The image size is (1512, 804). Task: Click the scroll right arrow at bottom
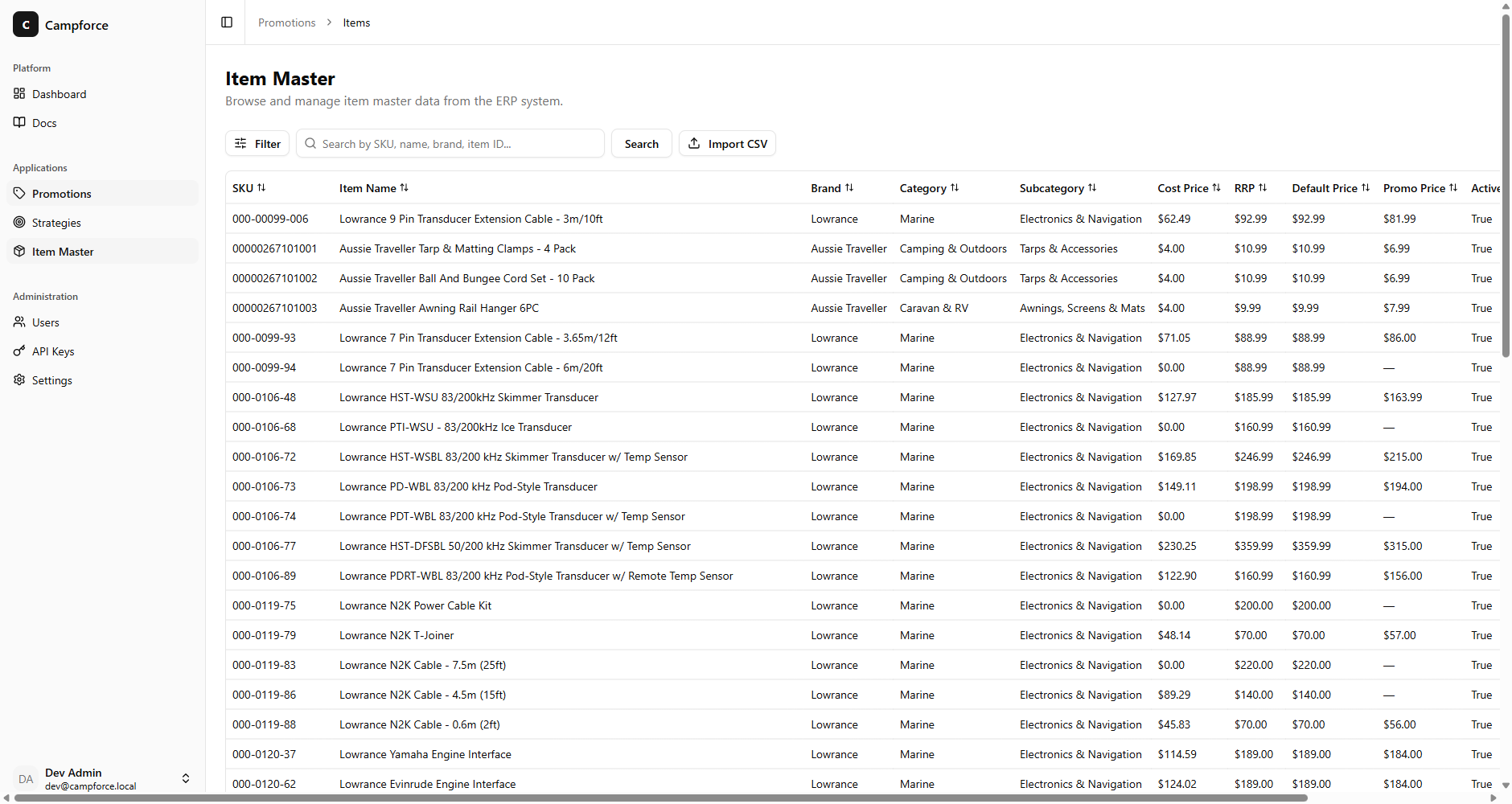click(1494, 798)
